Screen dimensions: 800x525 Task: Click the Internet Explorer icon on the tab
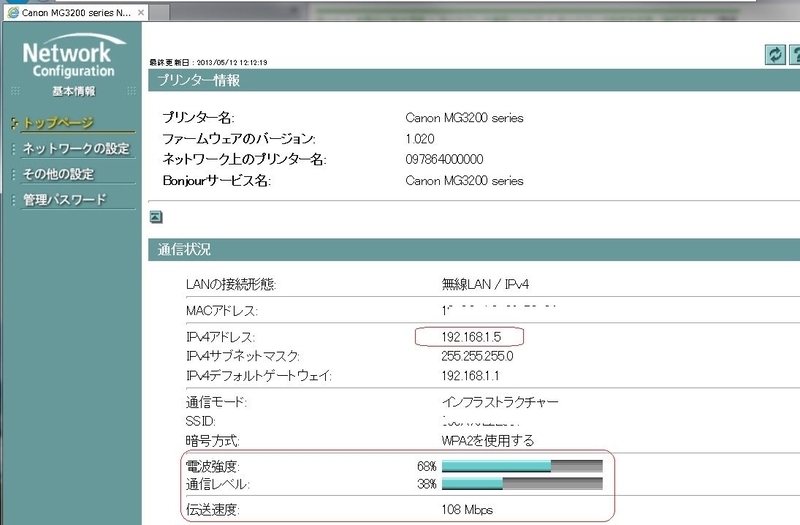[x=13, y=13]
